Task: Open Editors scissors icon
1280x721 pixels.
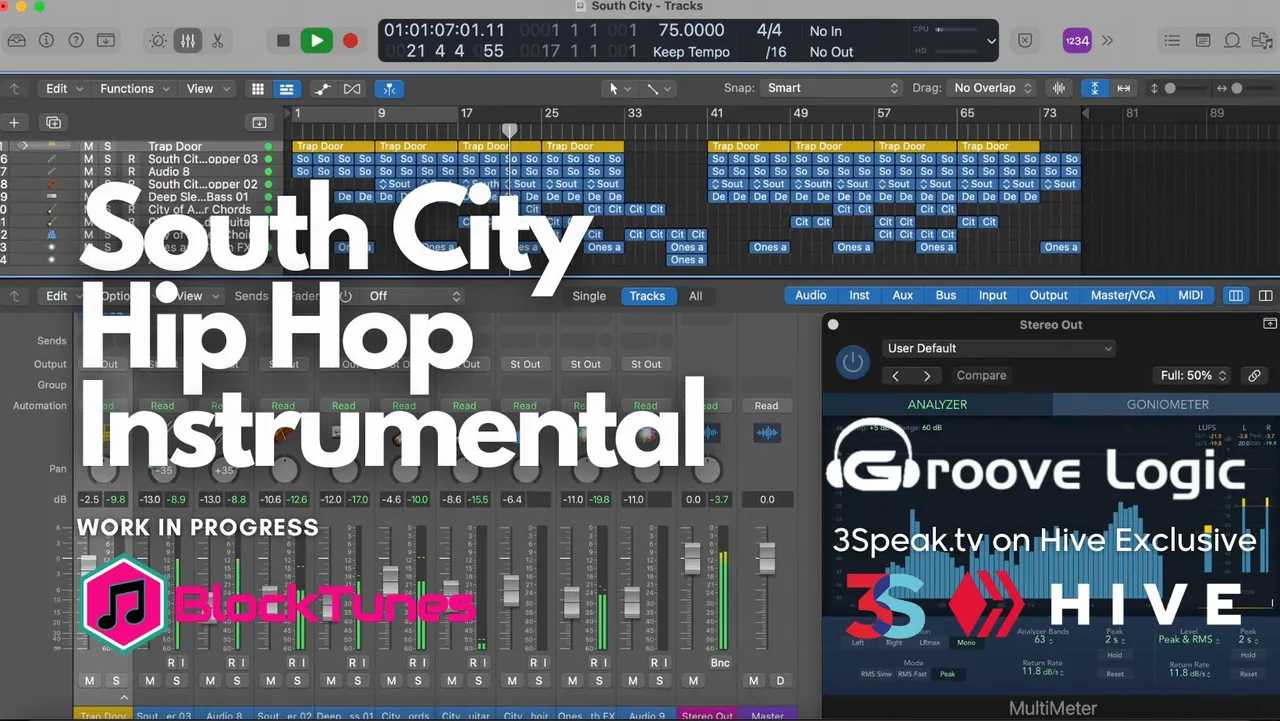Action: (x=217, y=41)
